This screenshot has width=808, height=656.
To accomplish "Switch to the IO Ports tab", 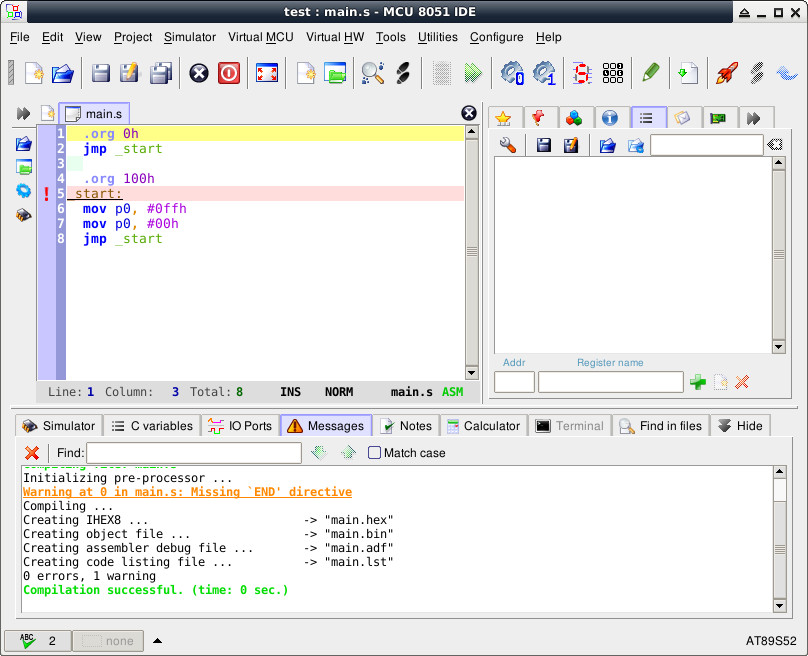I will click(x=240, y=426).
